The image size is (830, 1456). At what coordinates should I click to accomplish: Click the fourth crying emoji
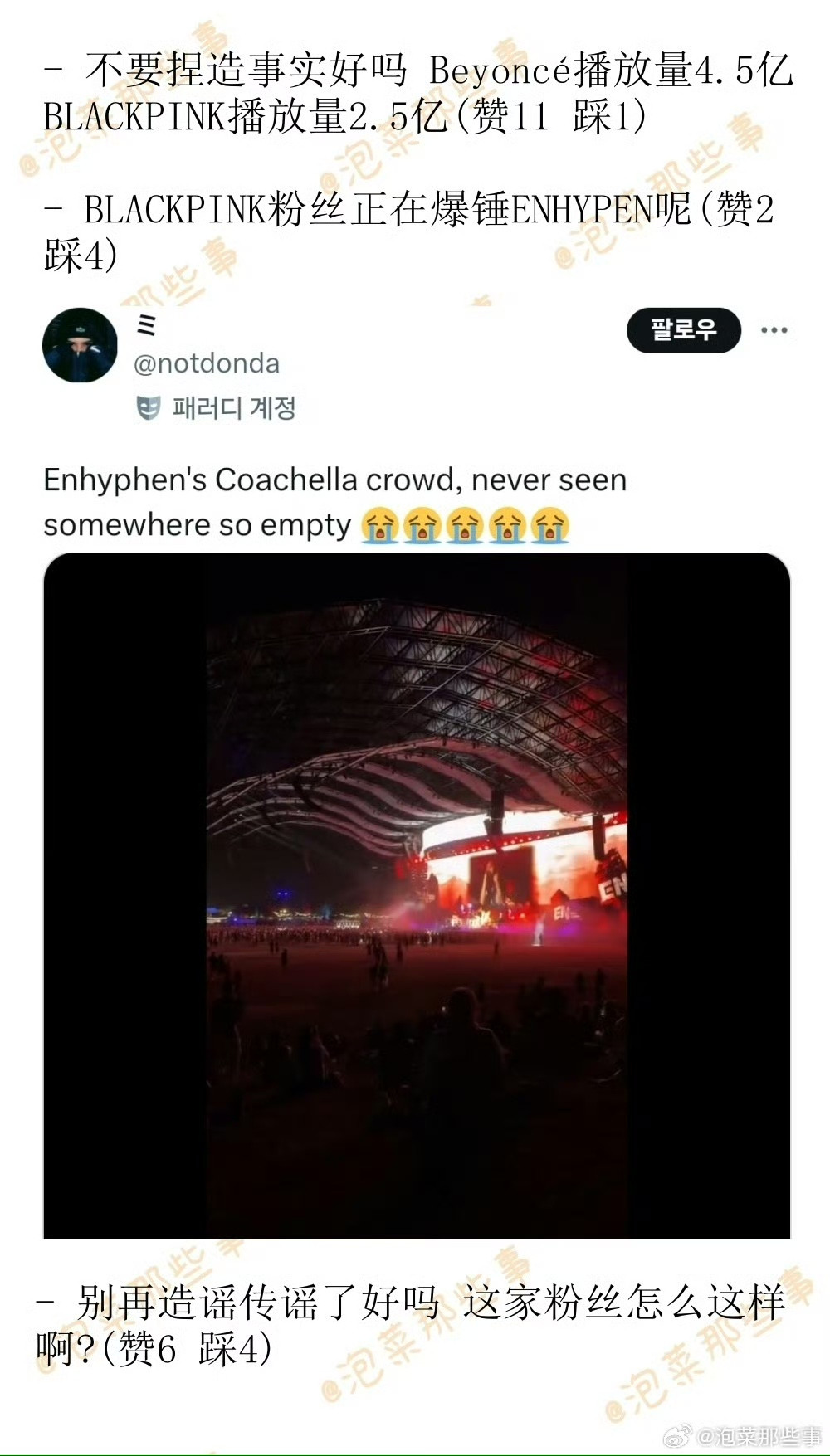(507, 526)
